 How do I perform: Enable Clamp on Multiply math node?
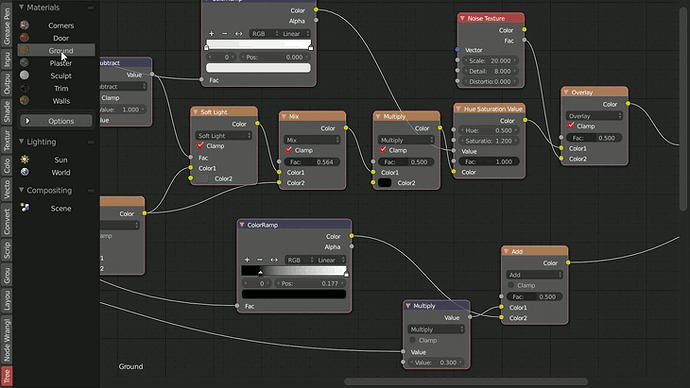coord(412,340)
